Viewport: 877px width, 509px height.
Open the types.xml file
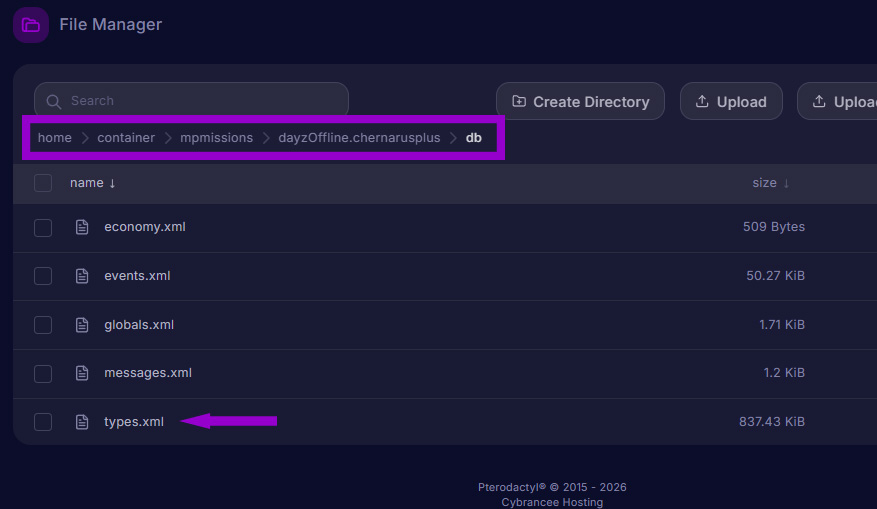(134, 422)
